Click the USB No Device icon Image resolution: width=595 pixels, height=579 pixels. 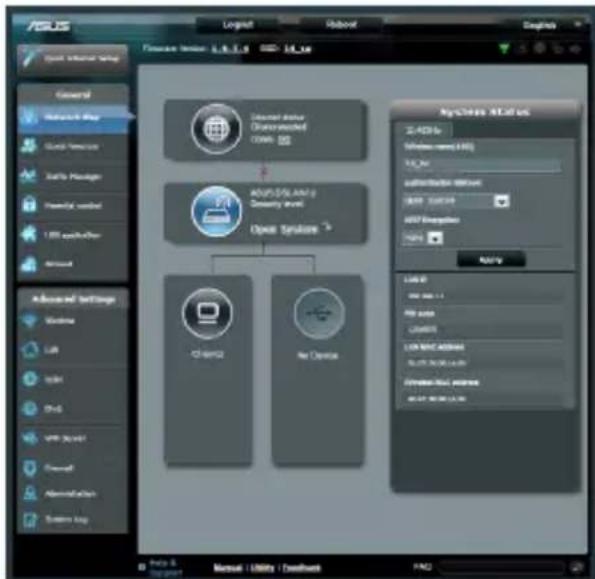319,313
